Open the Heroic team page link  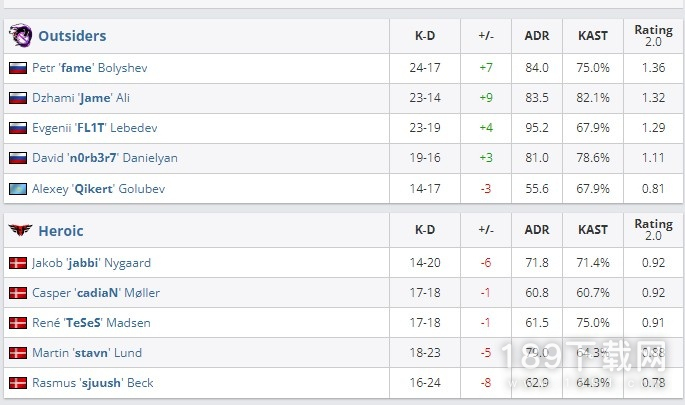(x=61, y=231)
